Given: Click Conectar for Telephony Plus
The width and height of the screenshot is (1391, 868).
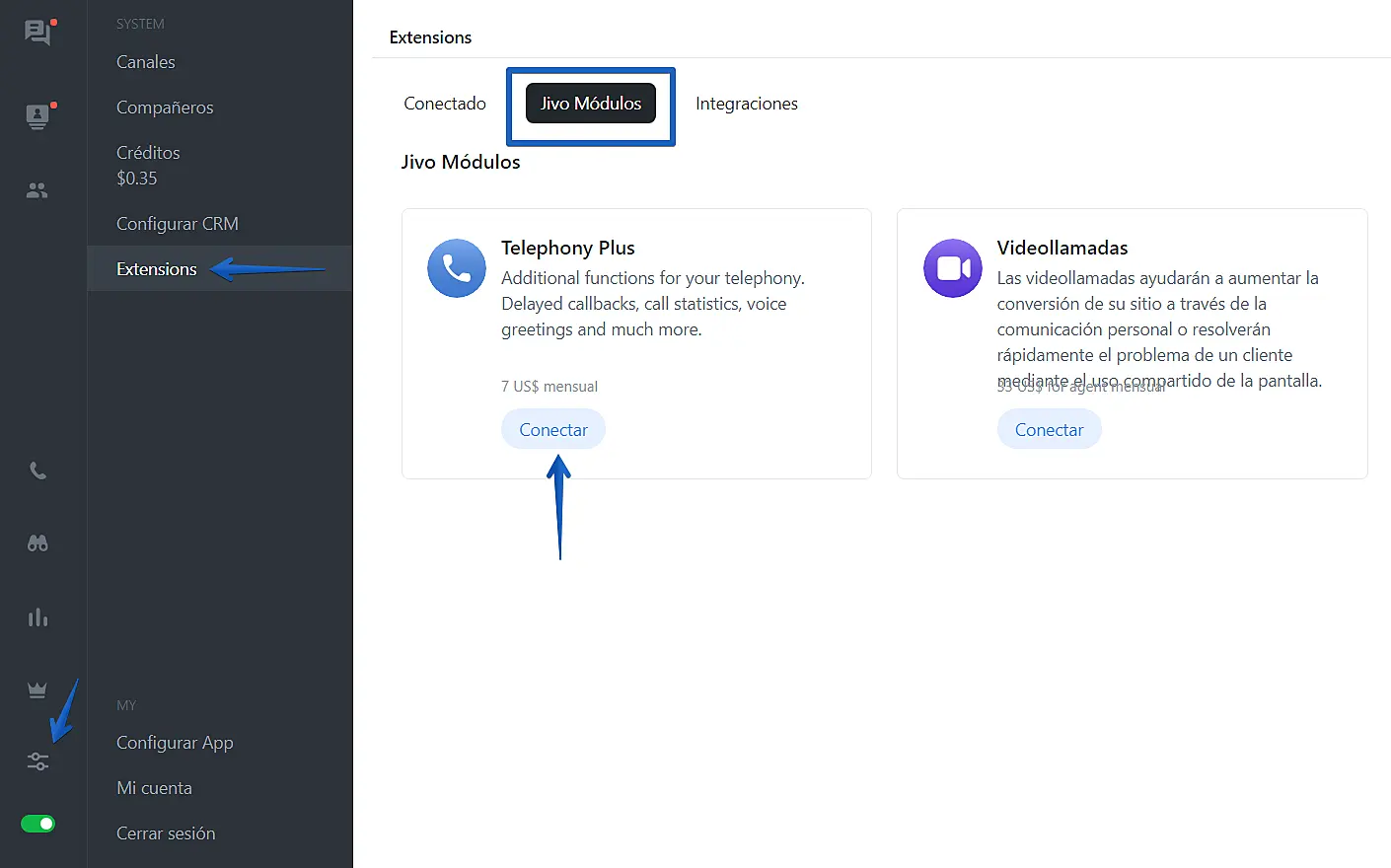Looking at the screenshot, I should pyautogui.click(x=553, y=430).
